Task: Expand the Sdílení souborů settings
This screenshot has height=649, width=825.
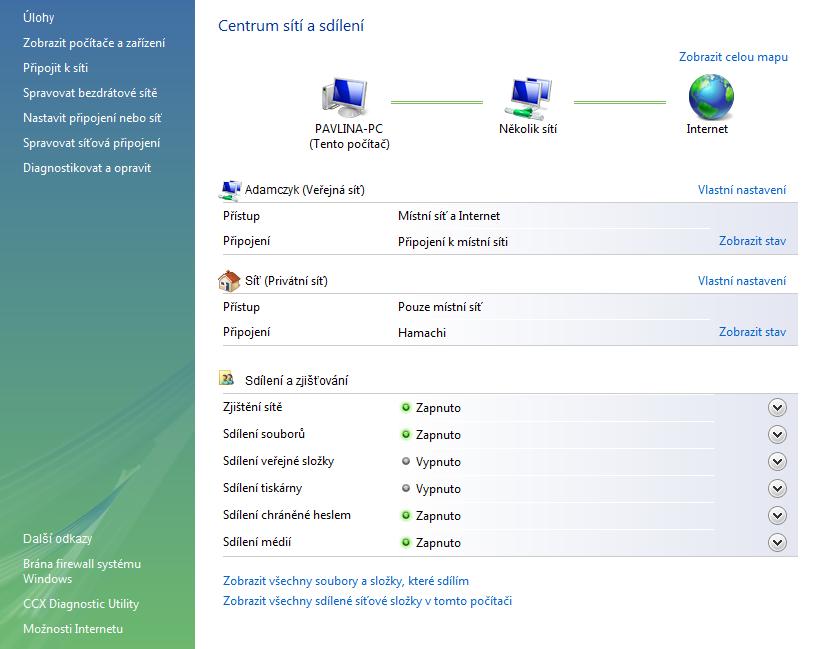Action: [x=777, y=435]
